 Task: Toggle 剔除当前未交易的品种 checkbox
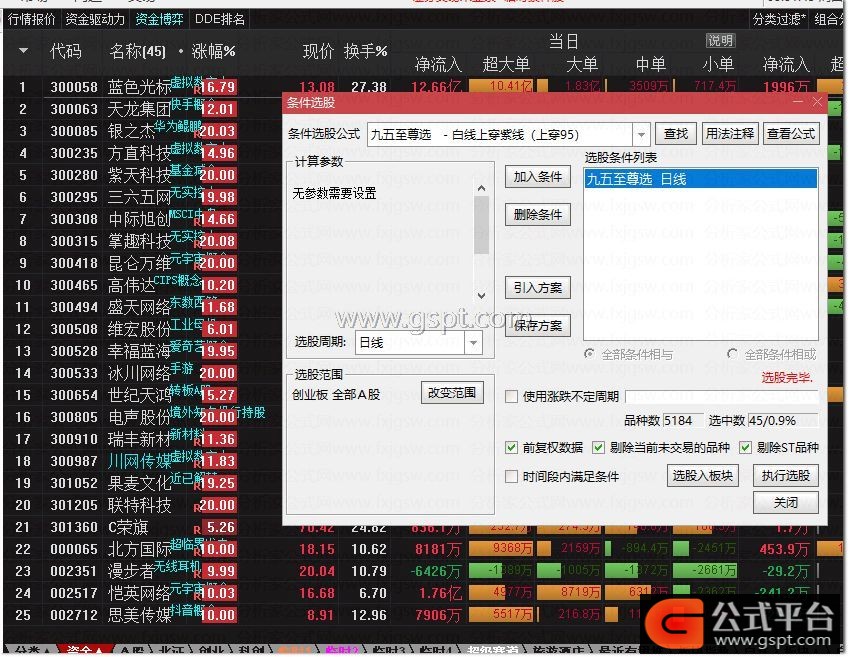click(598, 447)
